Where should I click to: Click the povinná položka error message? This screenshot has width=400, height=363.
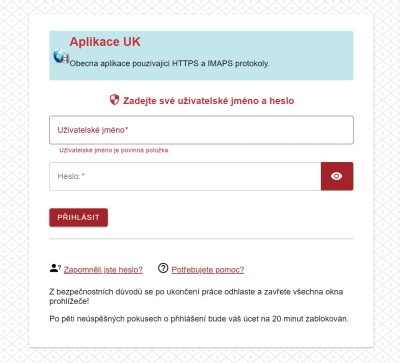pos(114,150)
